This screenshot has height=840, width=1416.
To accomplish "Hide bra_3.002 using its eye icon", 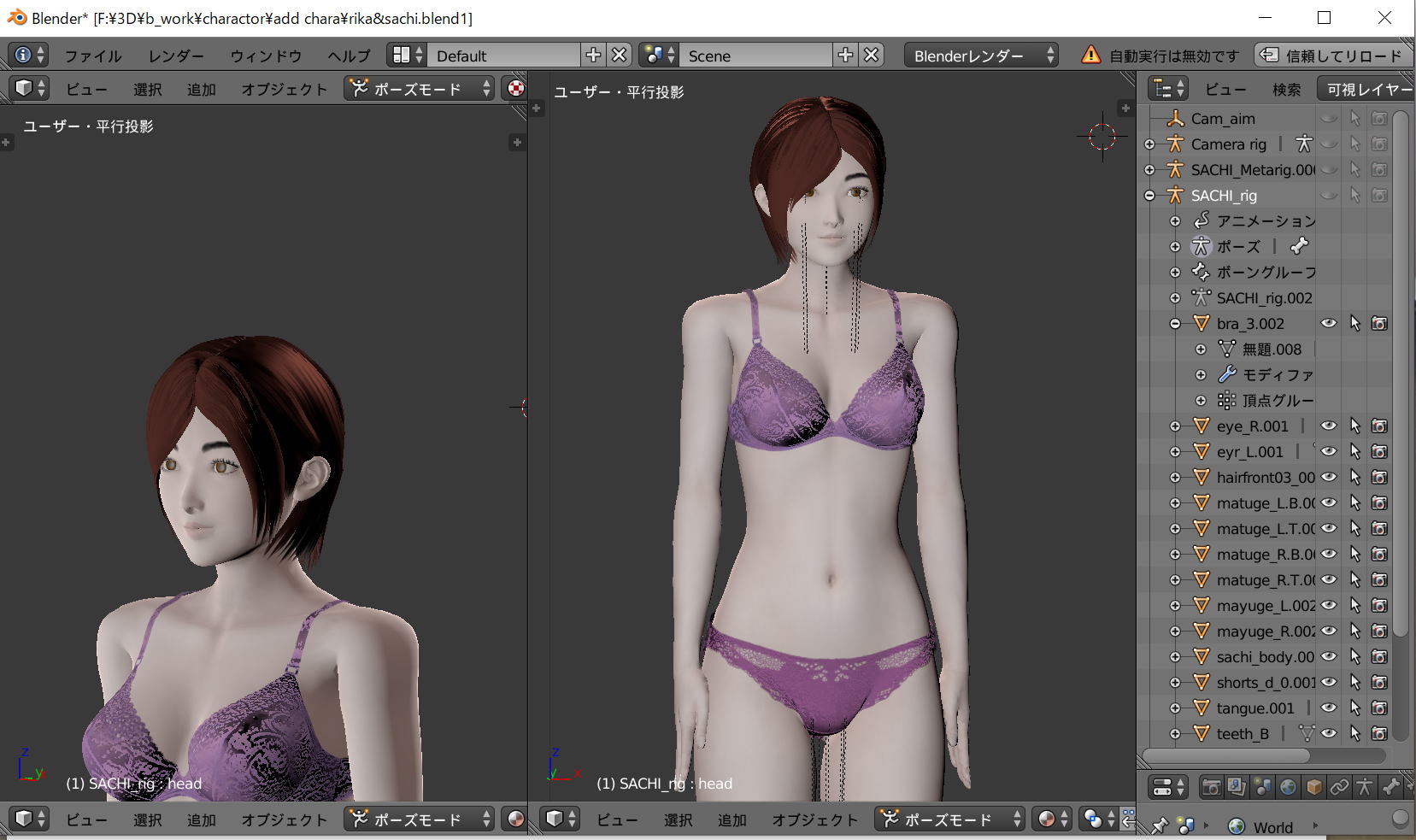I will click(1329, 323).
